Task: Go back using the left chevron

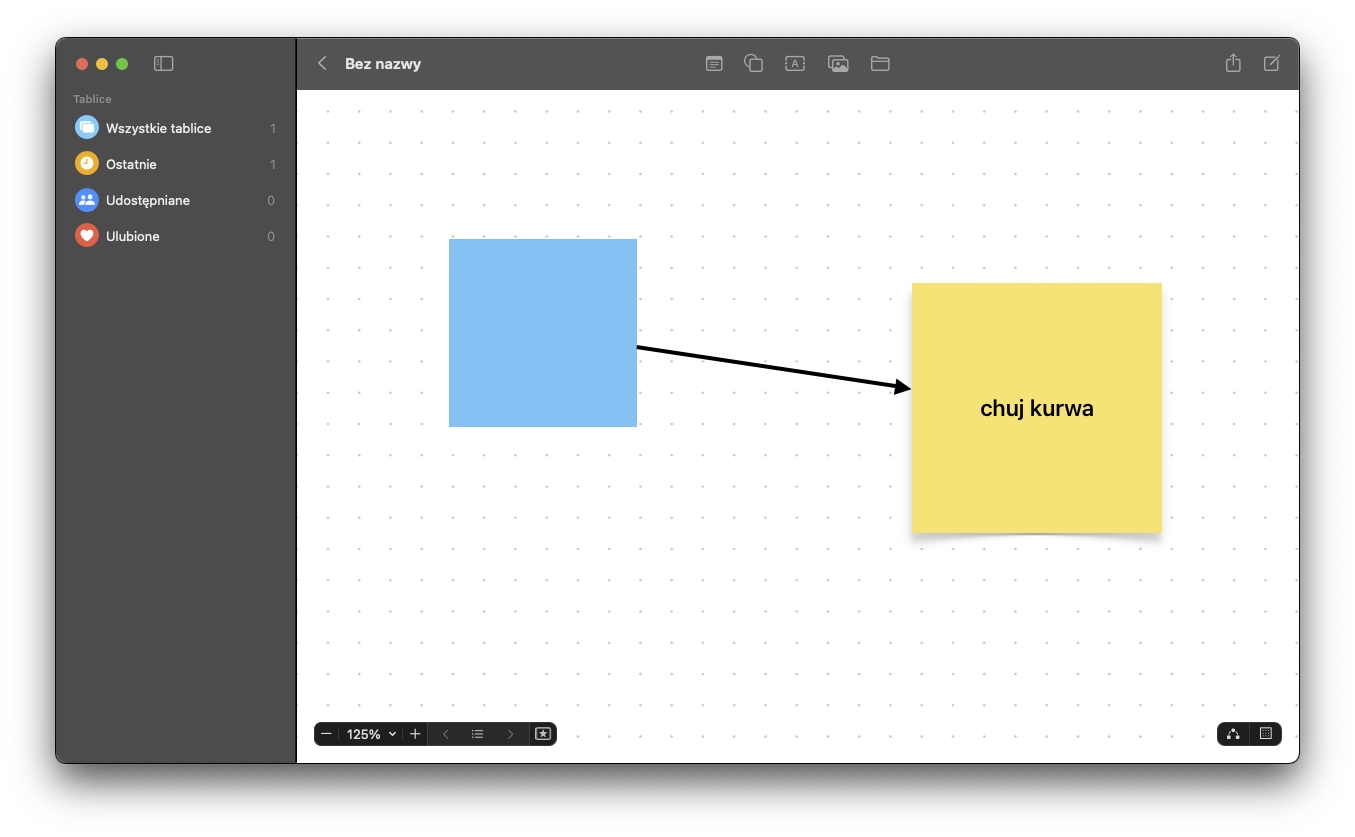Action: point(322,64)
